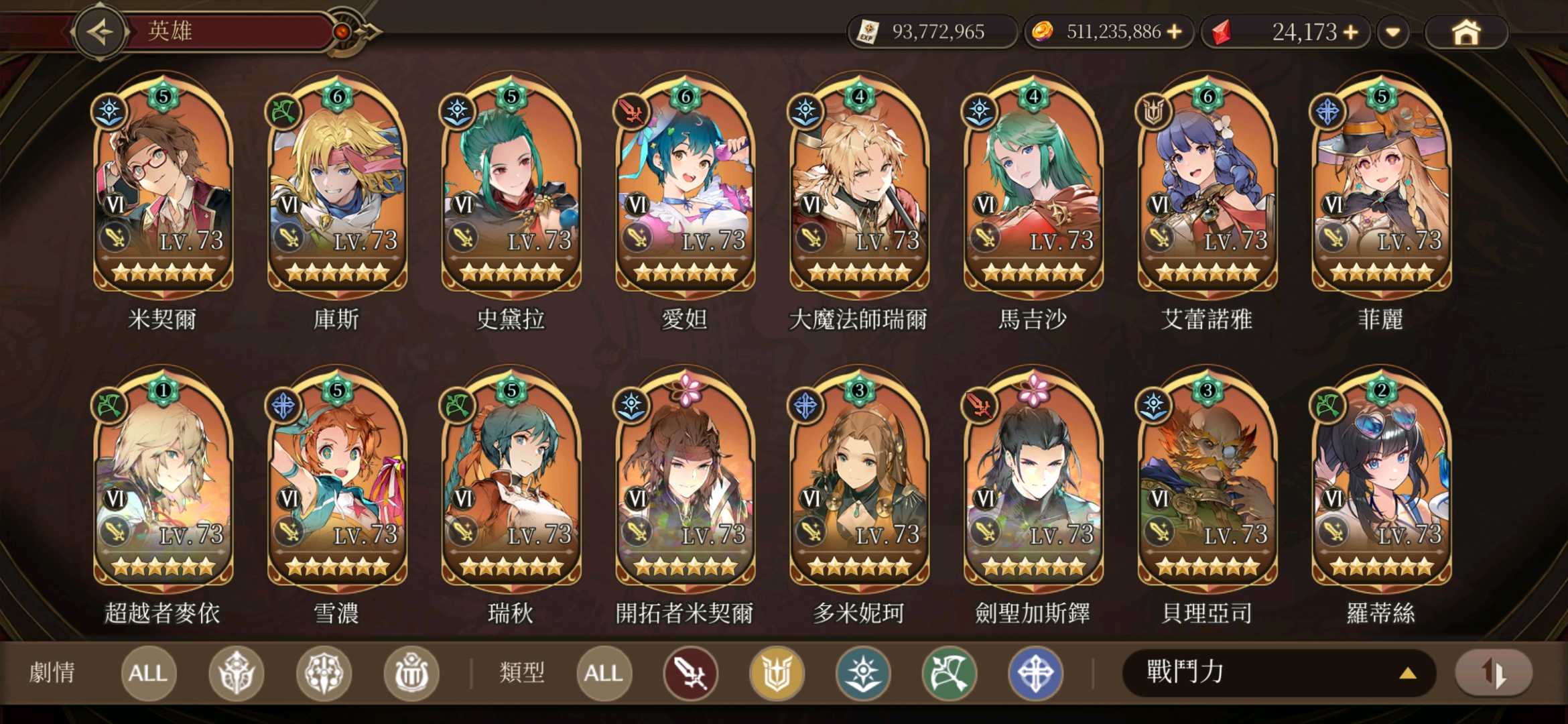1568x724 pixels.
Task: Go back using the arrow button
Action: coord(101,32)
